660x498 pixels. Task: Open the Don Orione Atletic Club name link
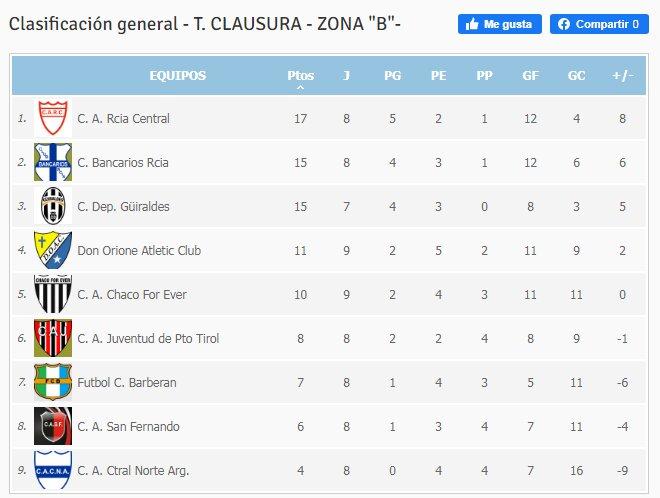pos(139,250)
